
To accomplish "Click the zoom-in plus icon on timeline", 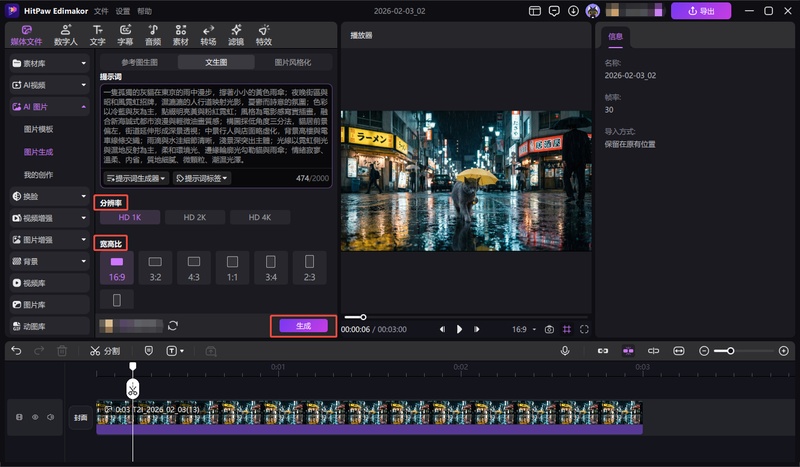I will click(x=783, y=351).
